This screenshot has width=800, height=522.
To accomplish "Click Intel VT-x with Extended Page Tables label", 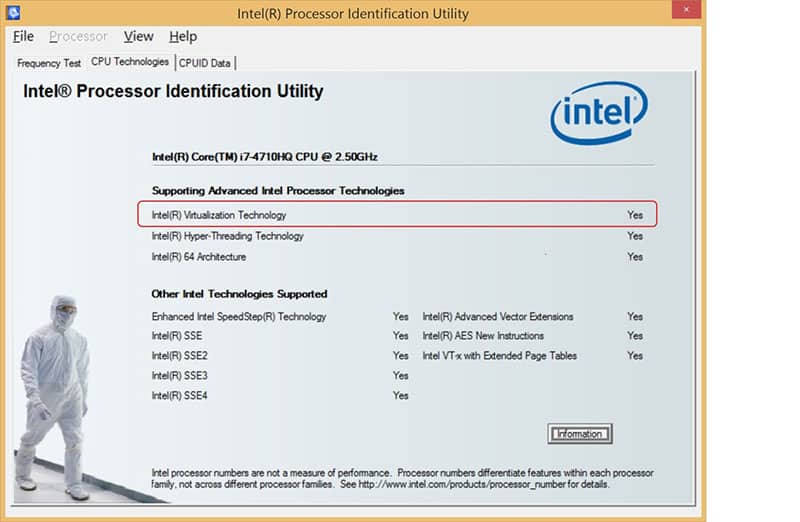I will (499, 356).
